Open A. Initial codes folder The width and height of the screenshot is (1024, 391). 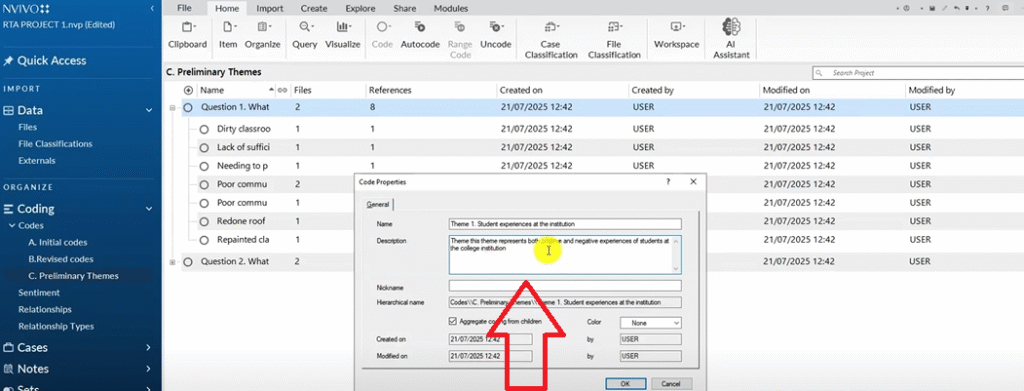(x=57, y=242)
